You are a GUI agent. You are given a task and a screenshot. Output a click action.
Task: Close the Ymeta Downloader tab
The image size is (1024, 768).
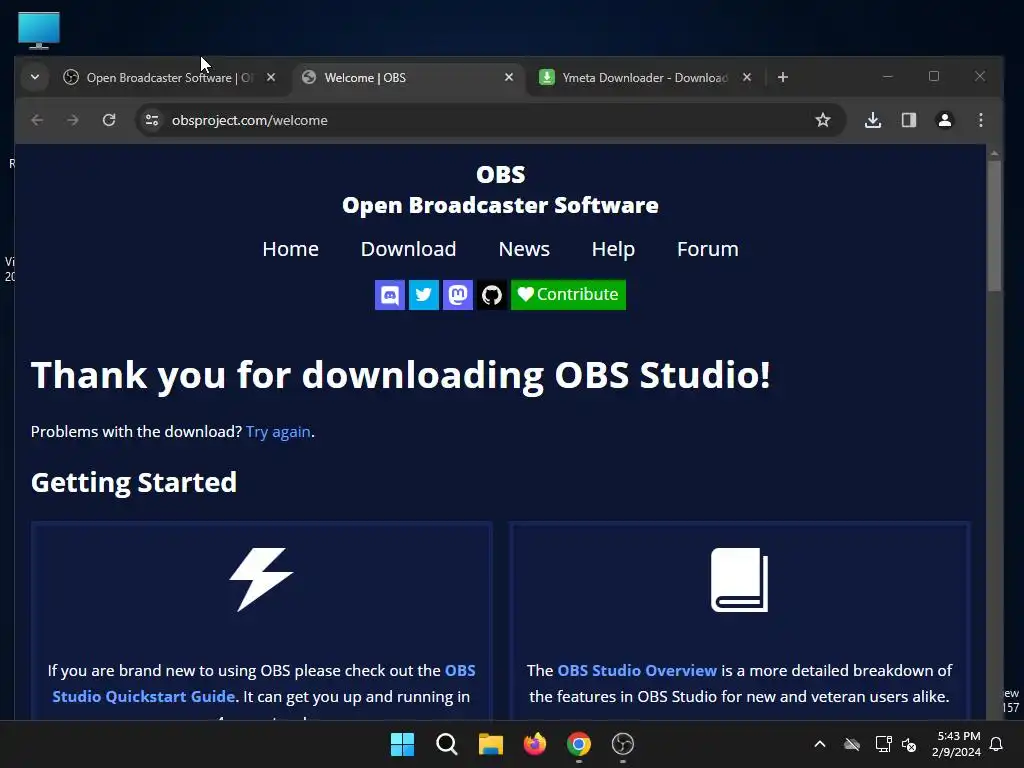tap(746, 77)
